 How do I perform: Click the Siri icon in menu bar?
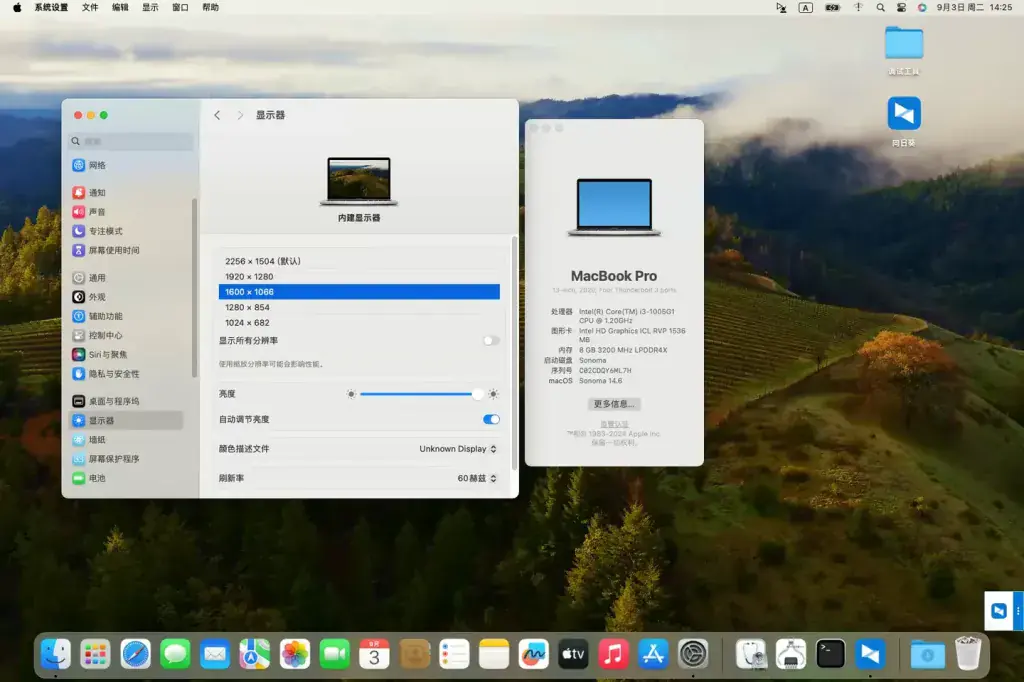point(921,7)
